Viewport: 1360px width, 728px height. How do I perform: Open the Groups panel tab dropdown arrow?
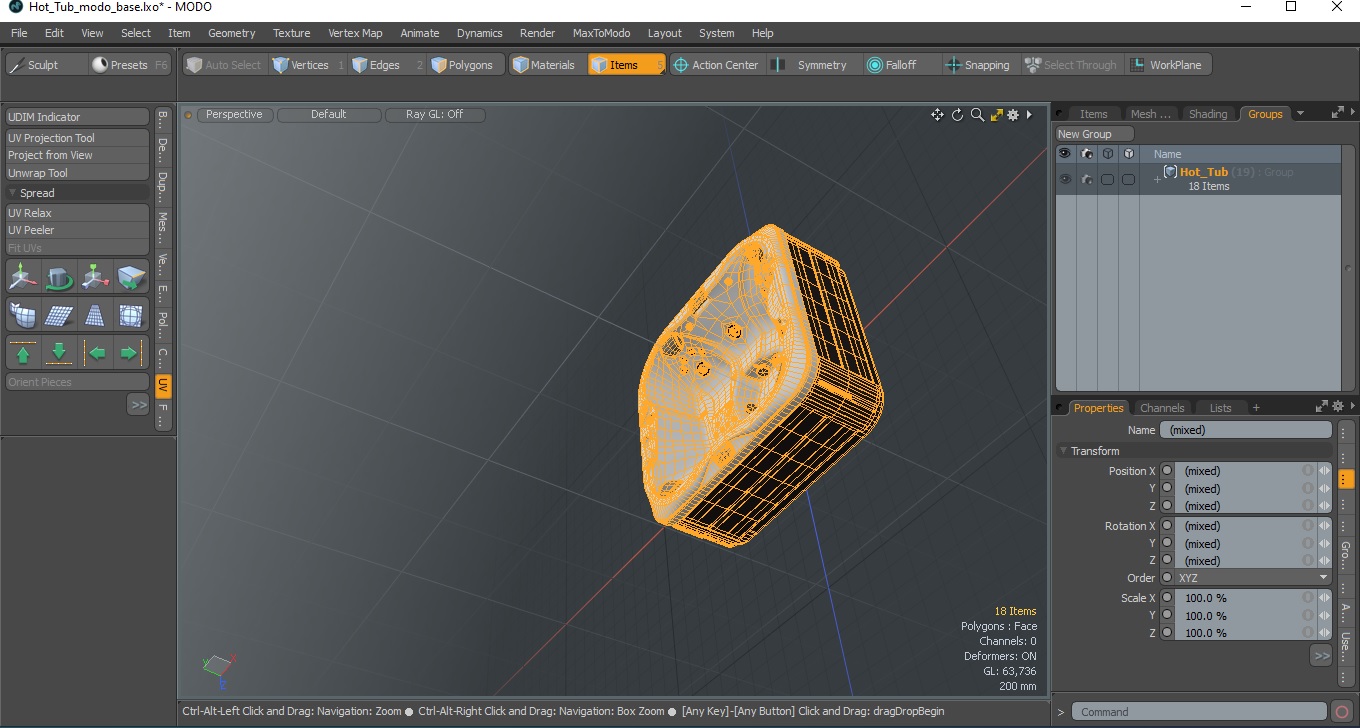1300,114
